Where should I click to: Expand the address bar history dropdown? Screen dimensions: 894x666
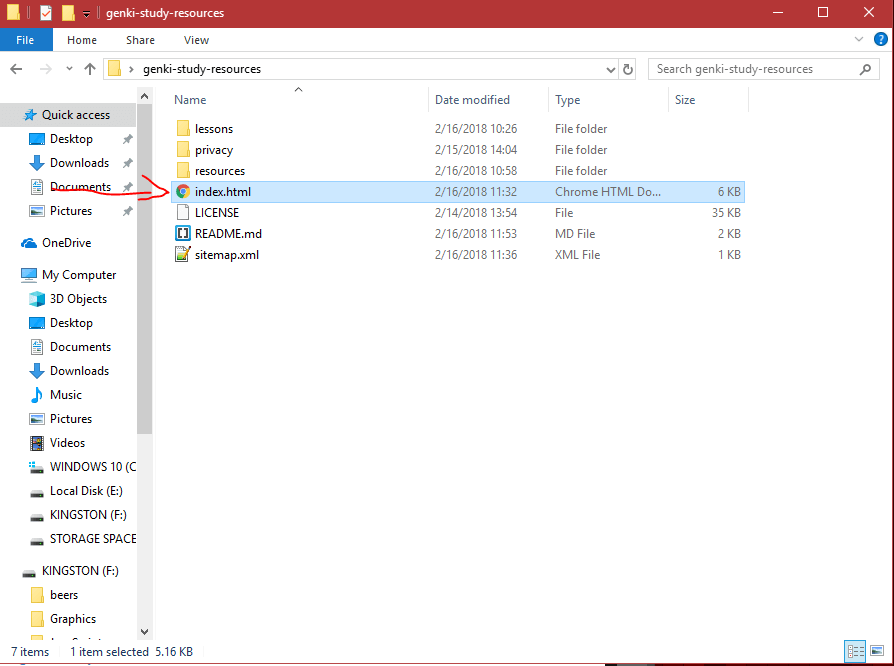(x=611, y=70)
